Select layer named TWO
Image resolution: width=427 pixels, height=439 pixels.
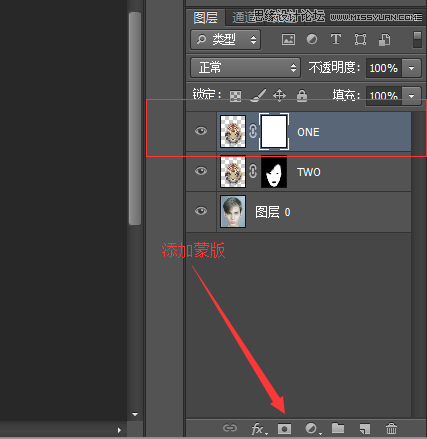(309, 172)
